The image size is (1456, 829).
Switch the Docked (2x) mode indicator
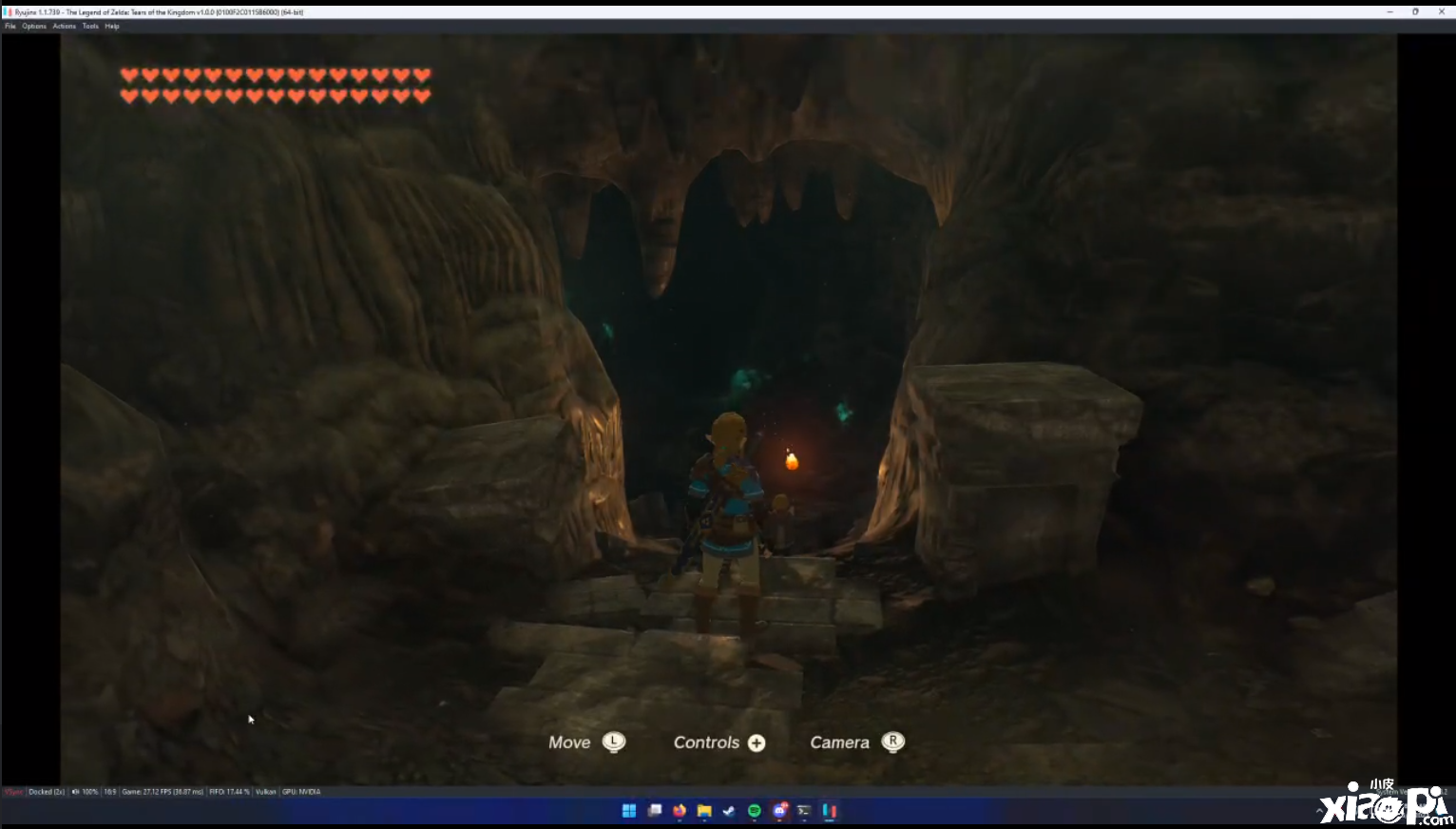coord(47,791)
